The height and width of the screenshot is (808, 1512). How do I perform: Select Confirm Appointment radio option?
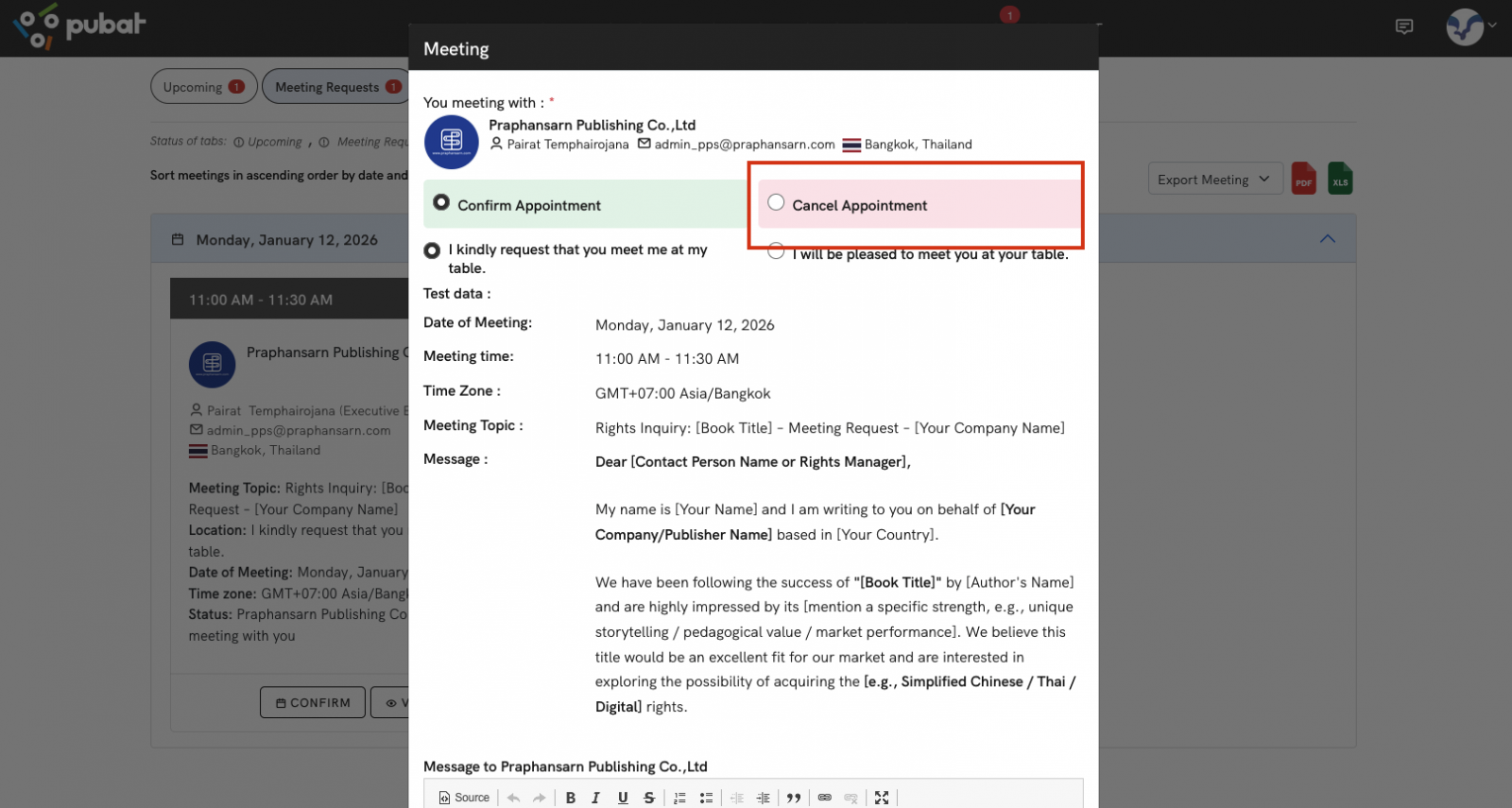(x=441, y=203)
